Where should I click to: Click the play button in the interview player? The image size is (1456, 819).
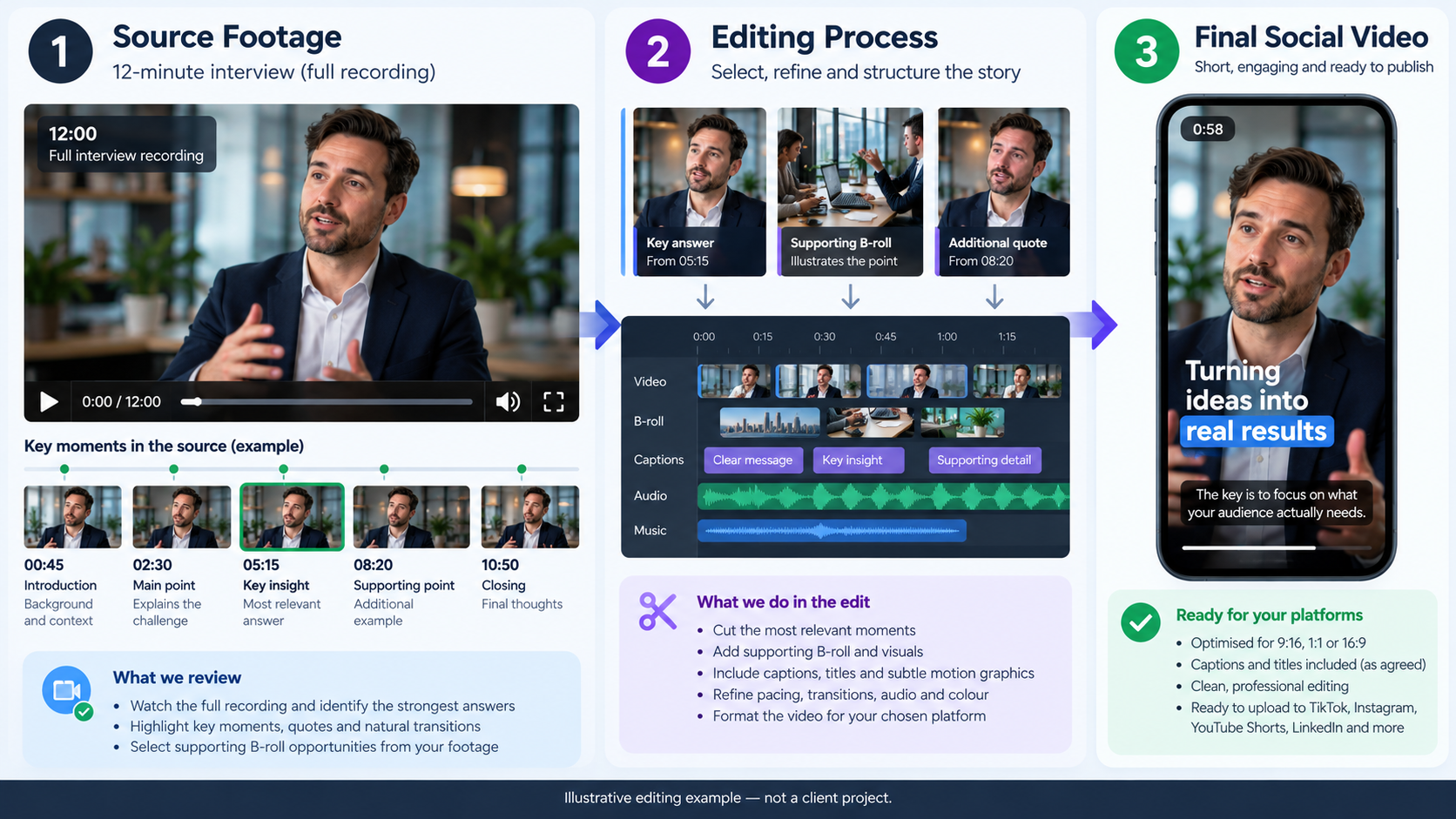pos(50,401)
